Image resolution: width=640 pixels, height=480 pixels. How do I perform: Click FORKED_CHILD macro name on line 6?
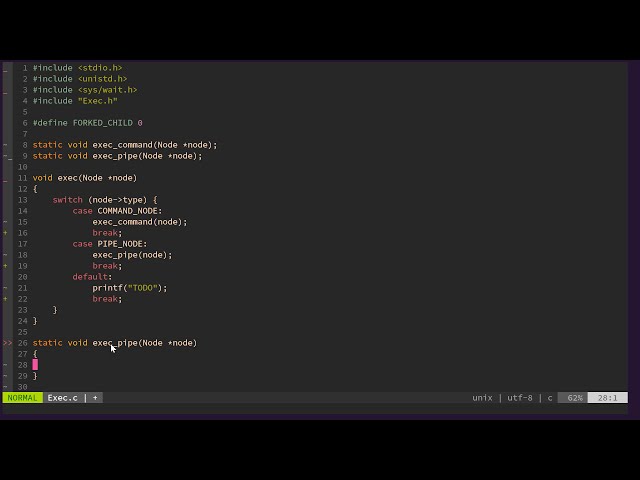102,123
